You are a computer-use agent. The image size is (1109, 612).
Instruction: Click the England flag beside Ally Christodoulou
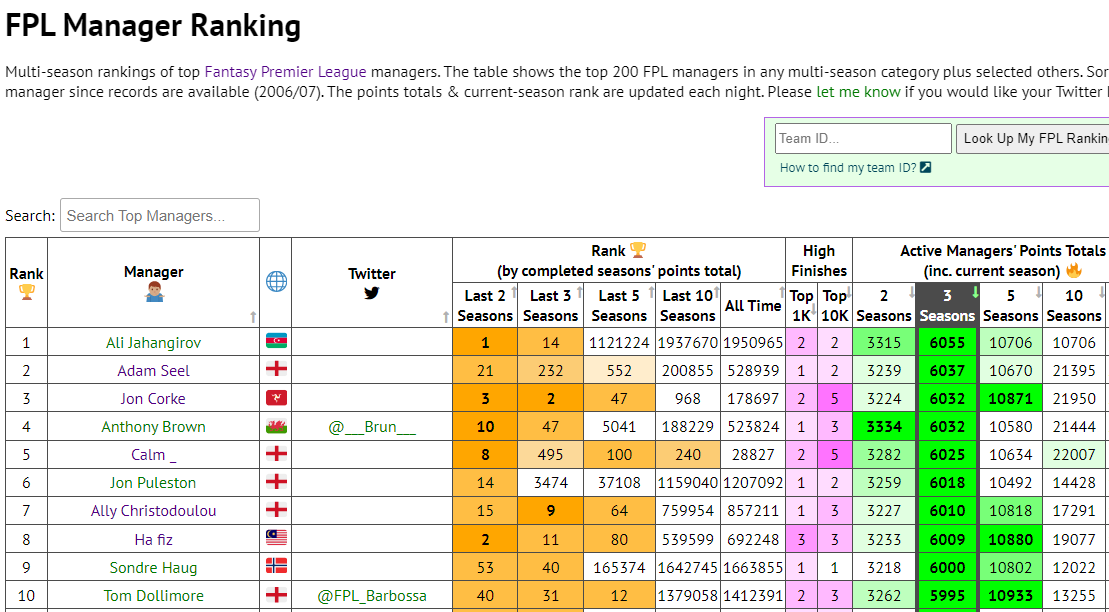pyautogui.click(x=276, y=511)
